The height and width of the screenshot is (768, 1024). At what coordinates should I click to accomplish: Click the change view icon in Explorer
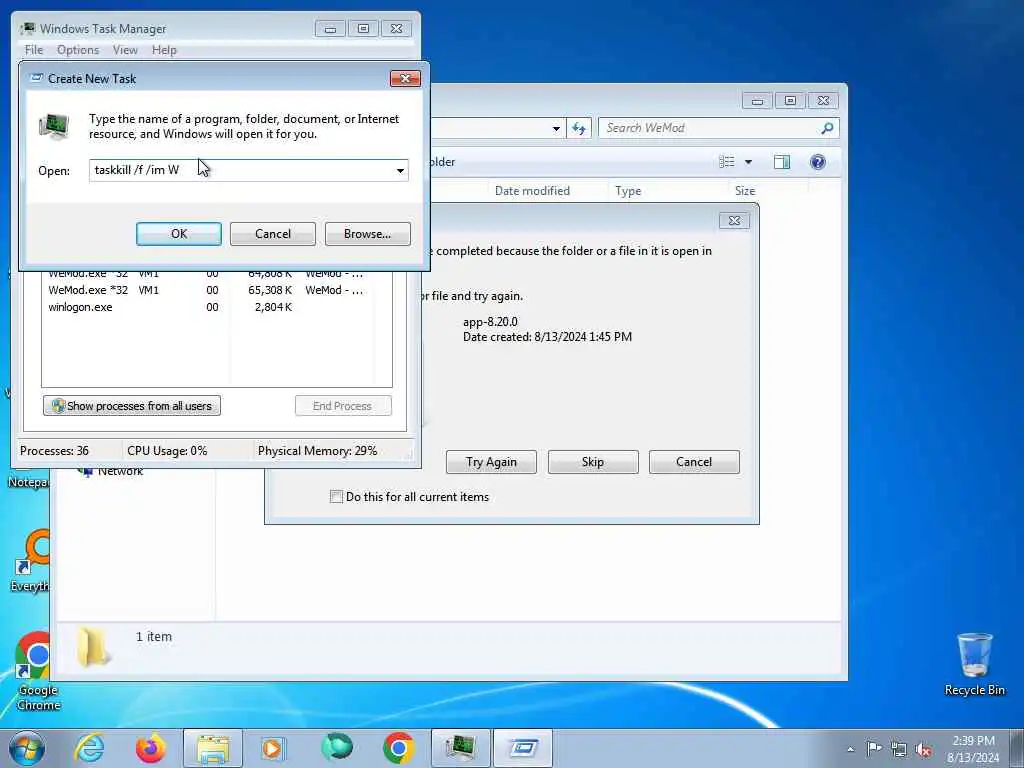727,162
